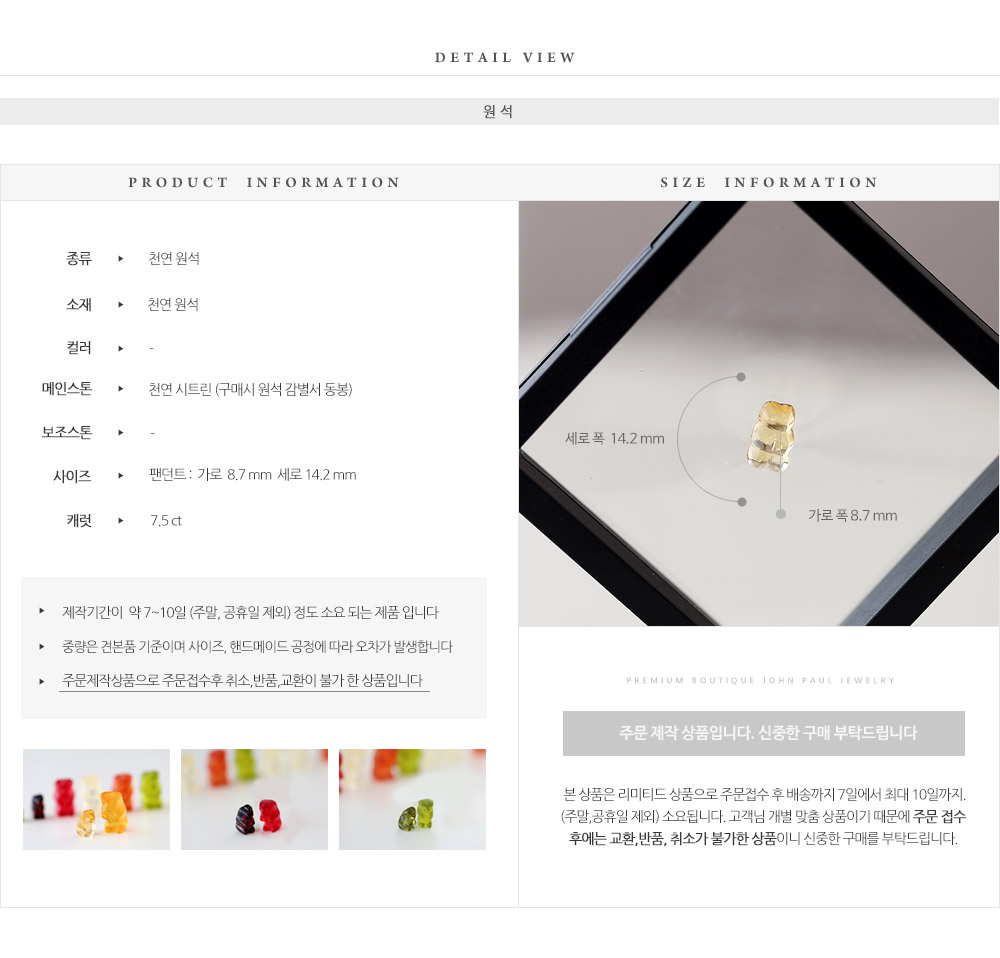This screenshot has width=1000, height=958.
Task: Click the arrow bullet next to 메인스톤
Action: click(x=121, y=388)
